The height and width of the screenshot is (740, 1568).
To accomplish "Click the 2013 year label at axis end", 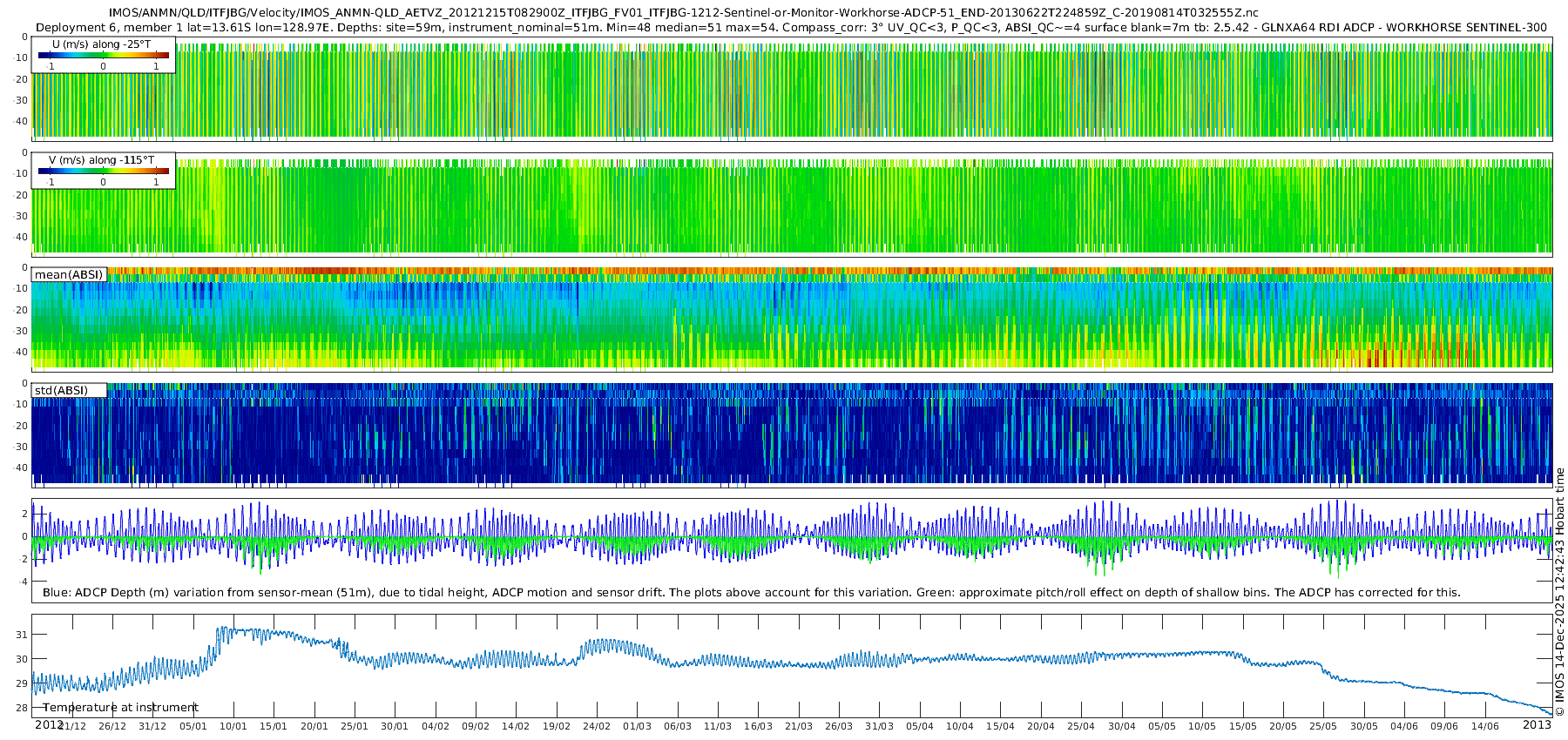I will pos(1537,724).
